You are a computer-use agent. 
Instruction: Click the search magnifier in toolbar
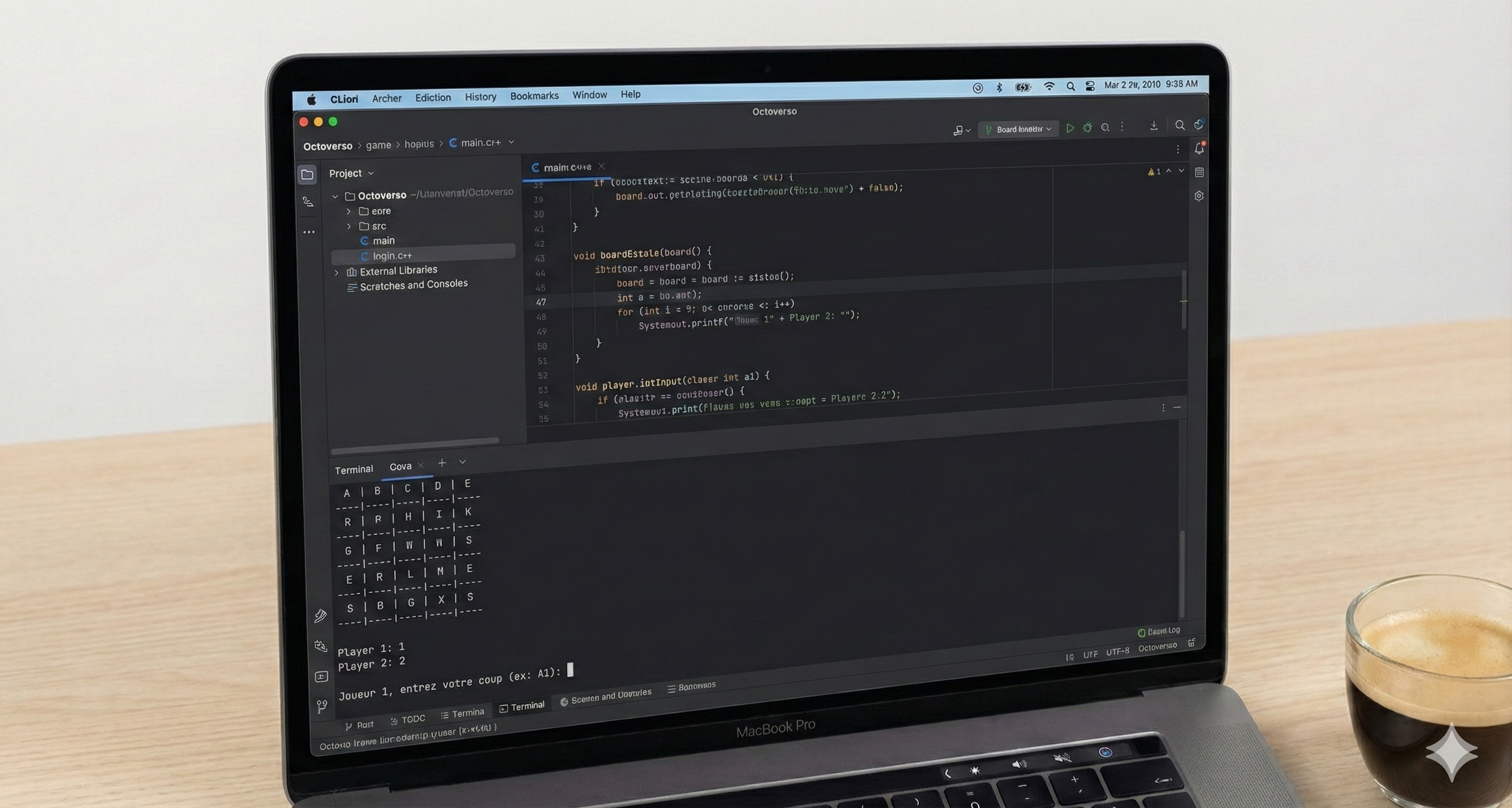(1180, 126)
